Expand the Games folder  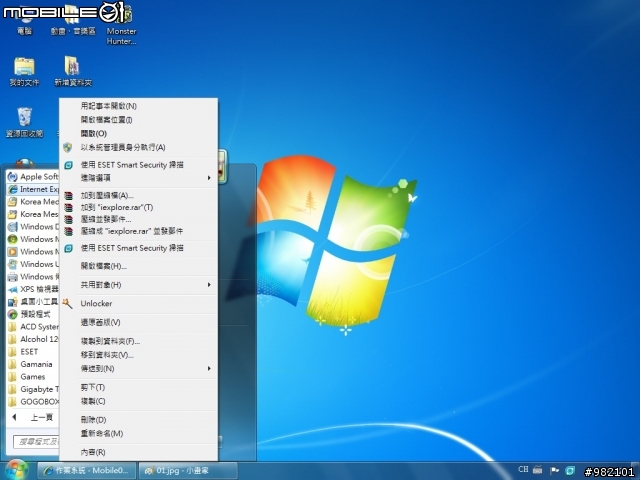[x=33, y=377]
